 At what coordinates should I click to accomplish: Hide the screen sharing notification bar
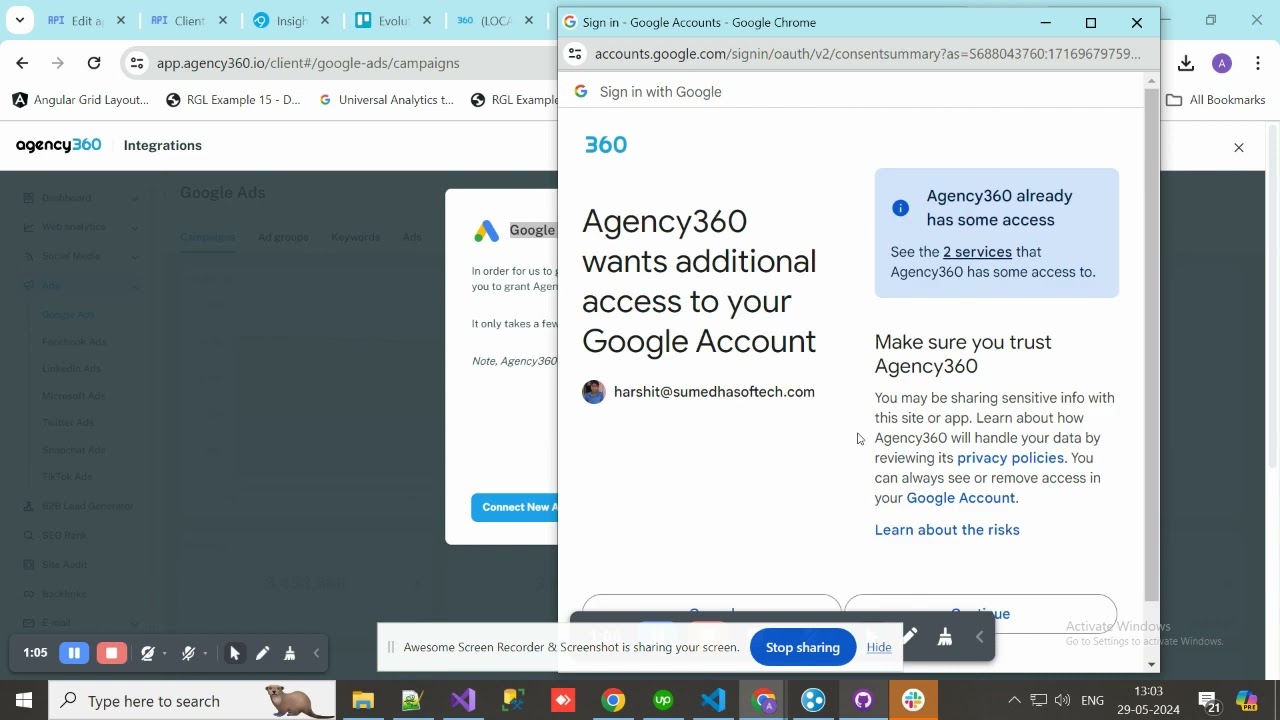pos(879,647)
